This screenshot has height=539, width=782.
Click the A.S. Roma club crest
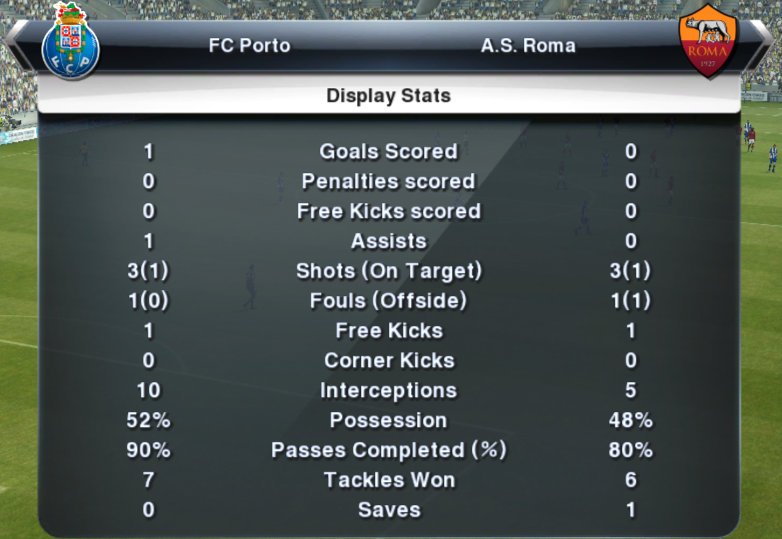point(708,41)
